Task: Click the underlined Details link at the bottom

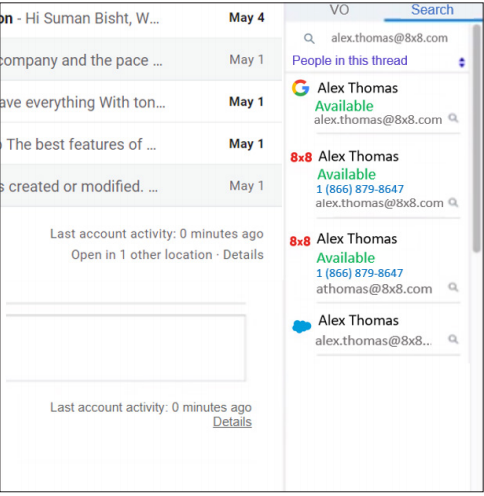Action: coord(232,422)
